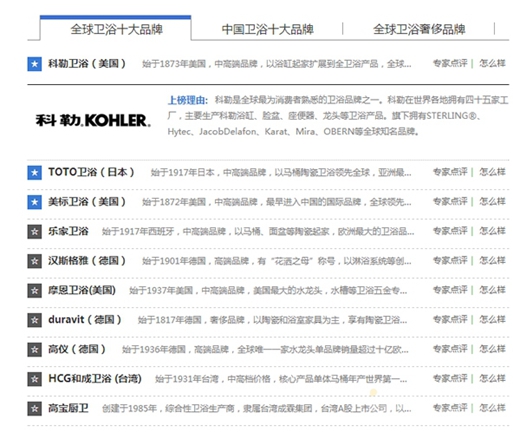Click the gray star icon beside 高仪
Image resolution: width=520 pixels, height=439 pixels.
click(34, 350)
